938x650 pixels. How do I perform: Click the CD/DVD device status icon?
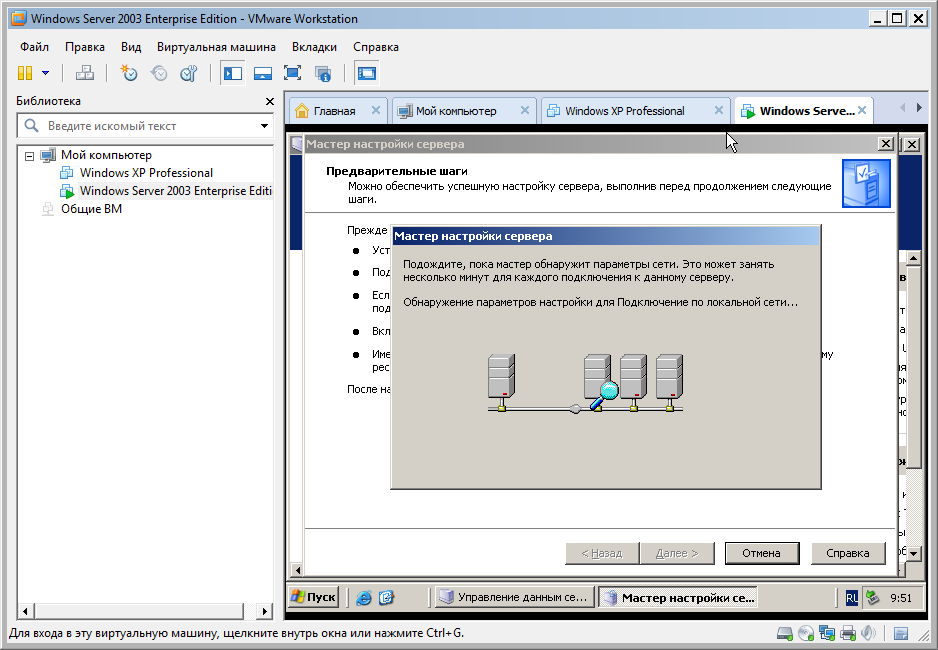pyautogui.click(x=806, y=633)
